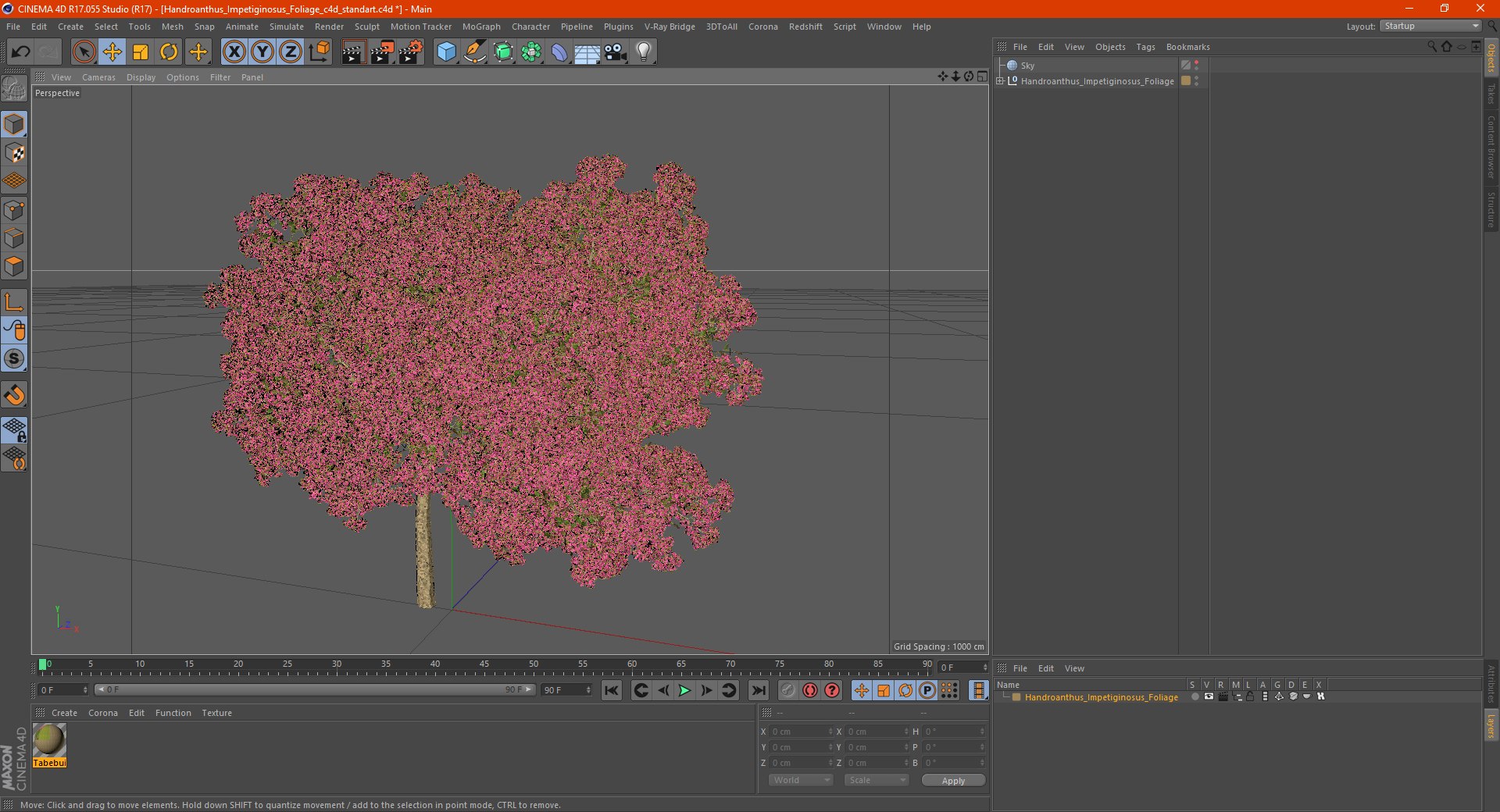Open the spline Pen tool
The width and height of the screenshot is (1500, 812).
click(475, 52)
